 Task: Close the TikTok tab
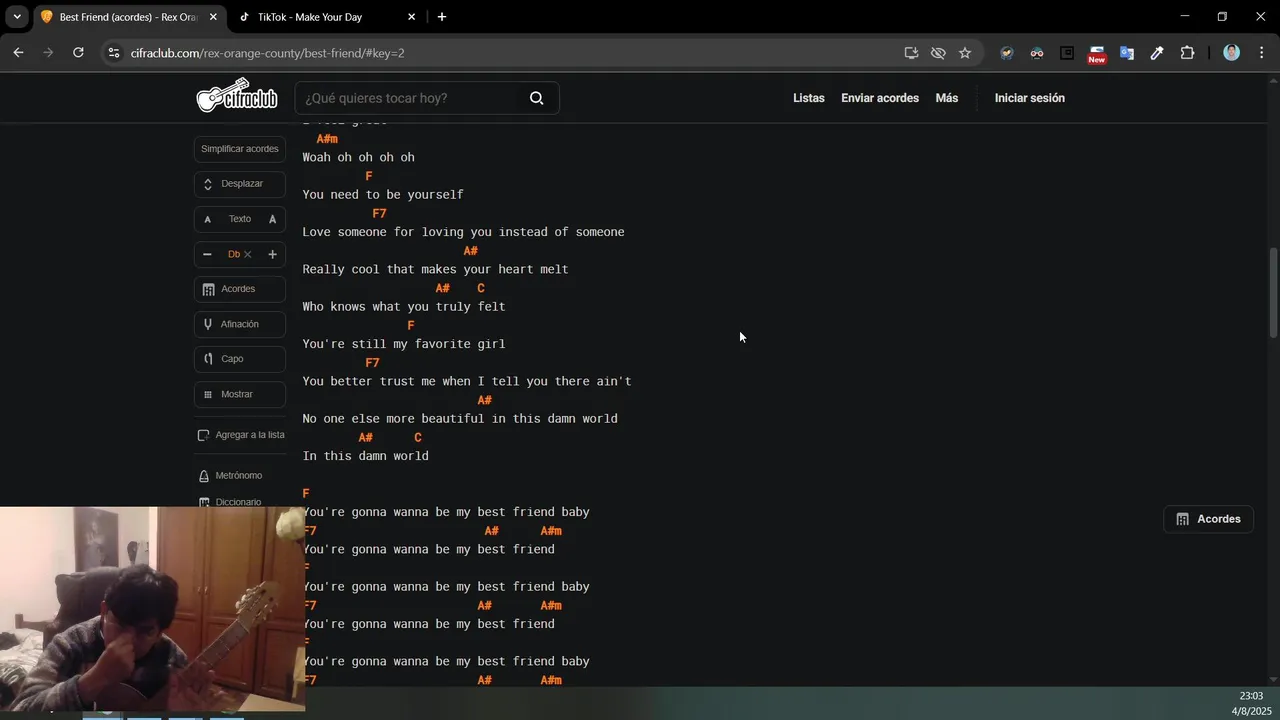(x=411, y=17)
